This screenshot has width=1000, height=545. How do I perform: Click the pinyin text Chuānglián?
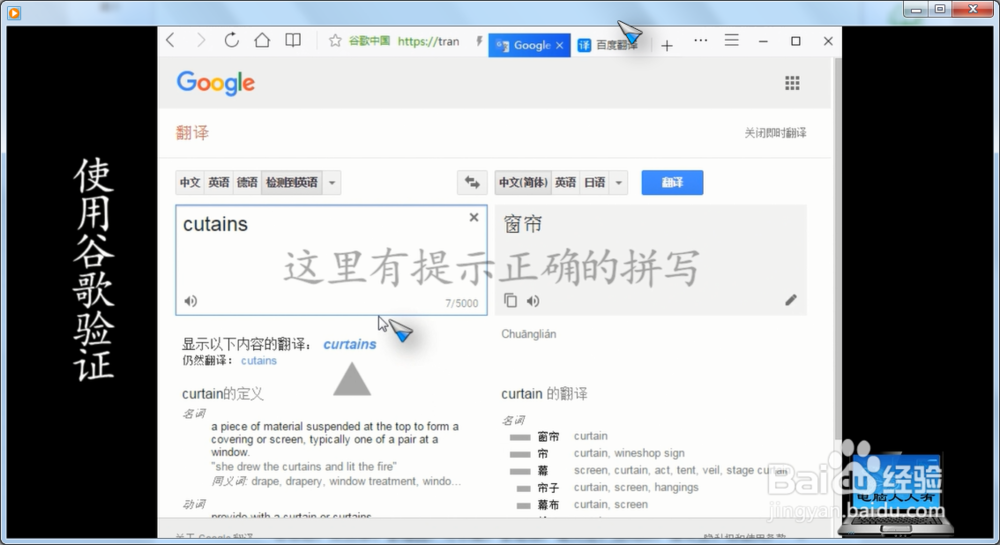pos(529,334)
